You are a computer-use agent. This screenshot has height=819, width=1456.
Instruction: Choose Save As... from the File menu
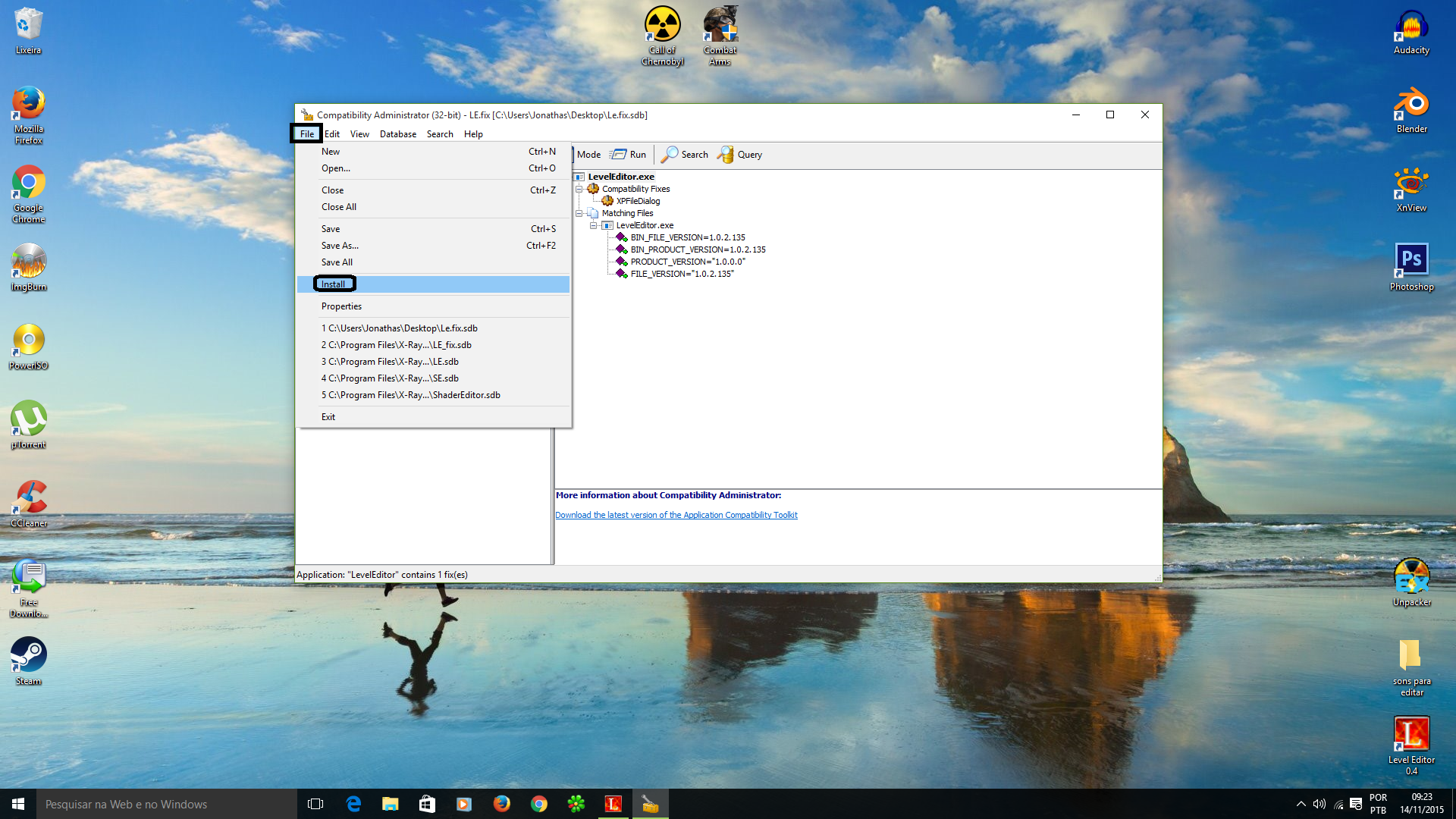click(433, 246)
